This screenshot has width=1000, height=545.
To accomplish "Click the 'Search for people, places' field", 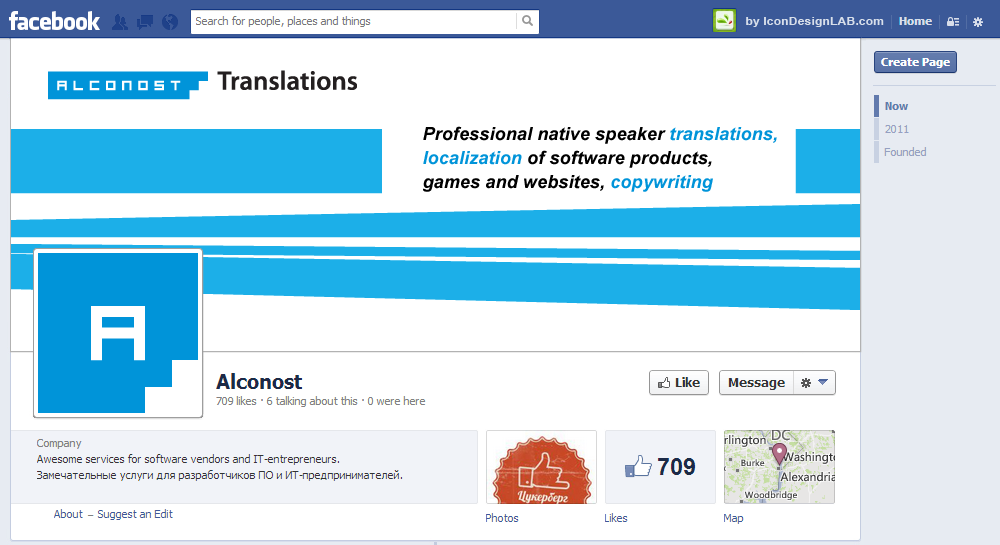I will pyautogui.click(x=354, y=21).
